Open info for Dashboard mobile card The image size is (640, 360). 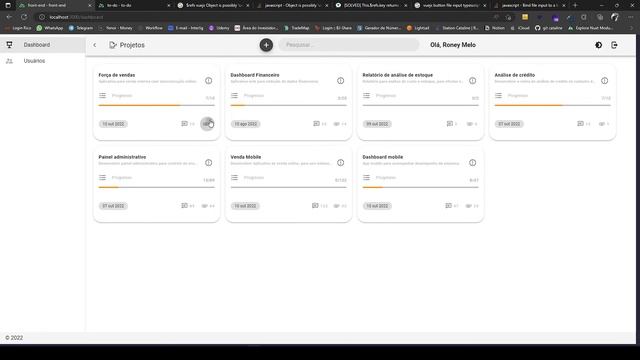click(x=472, y=163)
